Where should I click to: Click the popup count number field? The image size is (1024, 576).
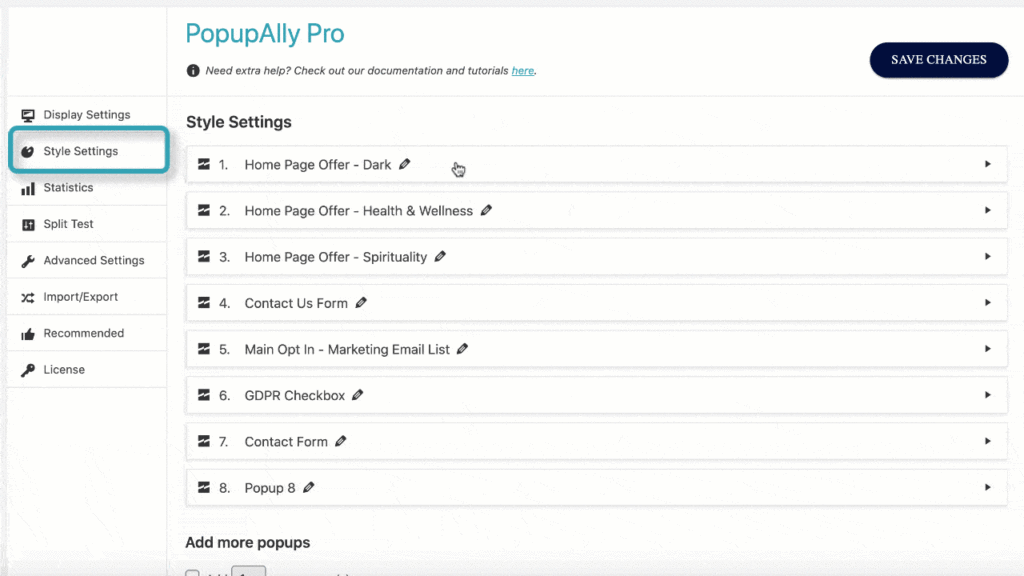(249, 573)
